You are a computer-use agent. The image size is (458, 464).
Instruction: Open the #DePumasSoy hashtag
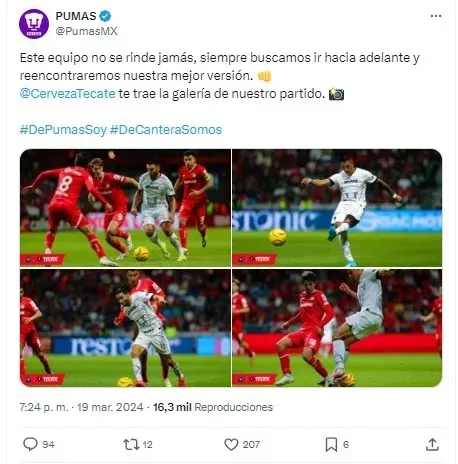coord(63,130)
